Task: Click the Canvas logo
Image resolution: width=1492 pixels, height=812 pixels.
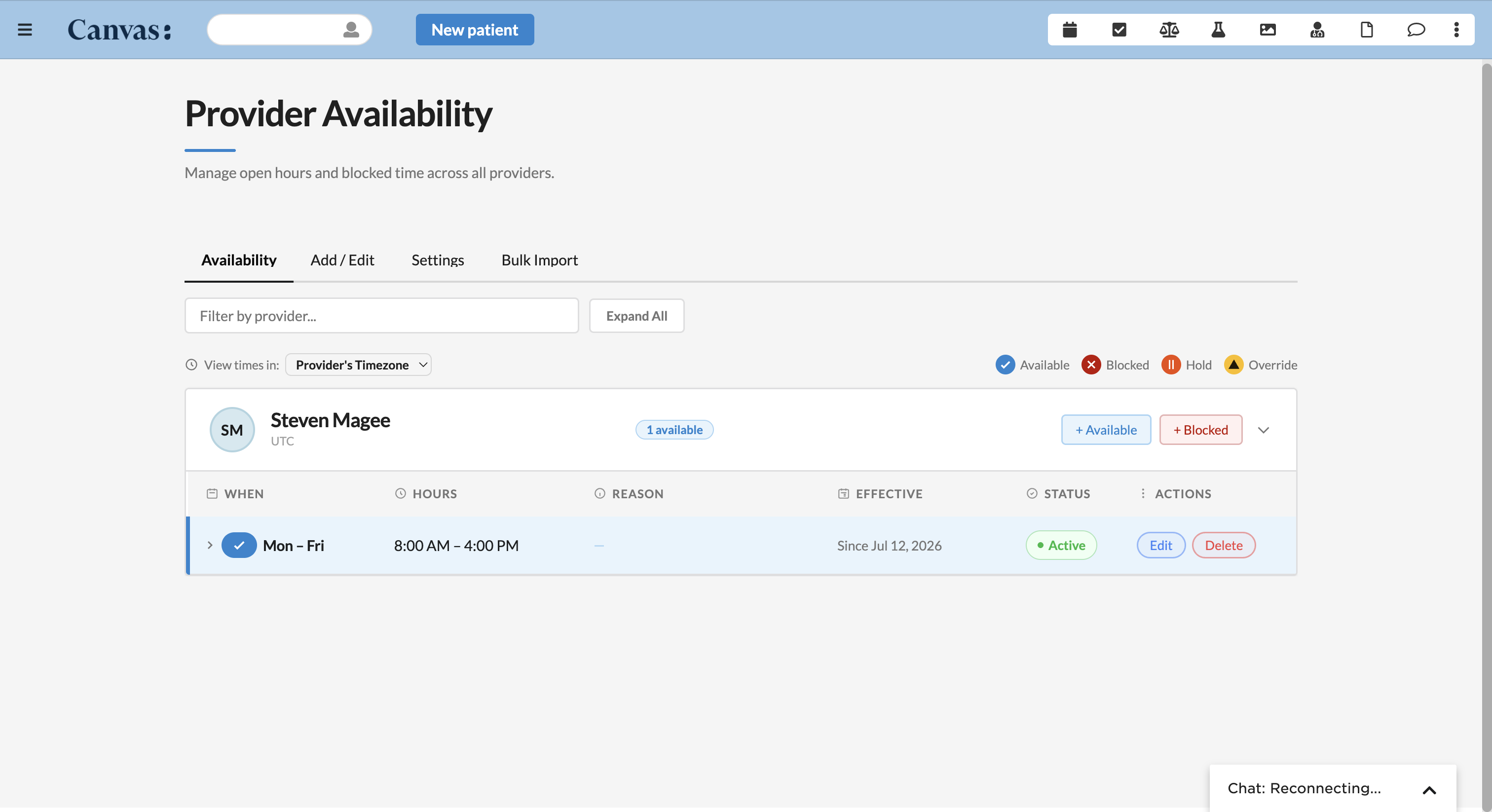Action: tap(119, 30)
